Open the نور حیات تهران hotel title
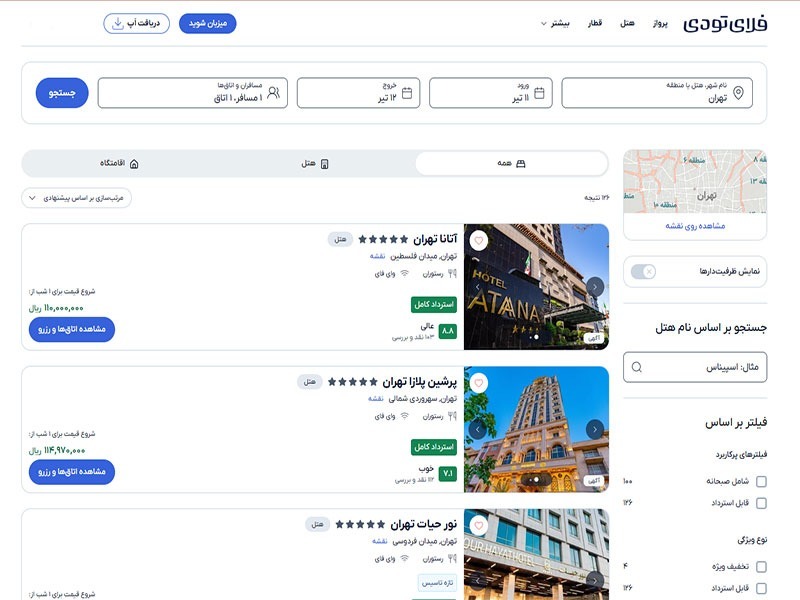The image size is (800, 600). coord(423,524)
